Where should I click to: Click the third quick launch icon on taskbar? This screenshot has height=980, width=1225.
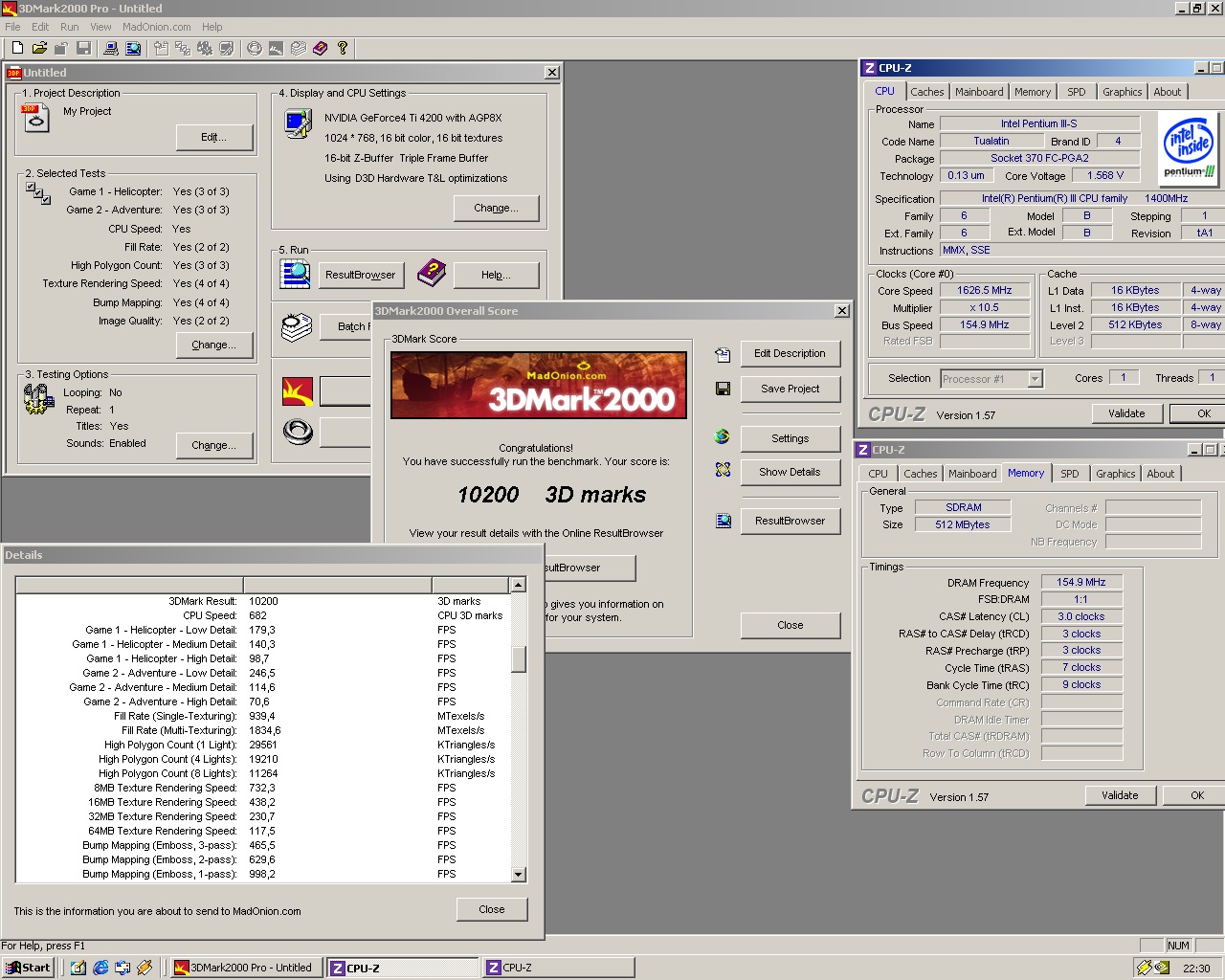click(122, 968)
